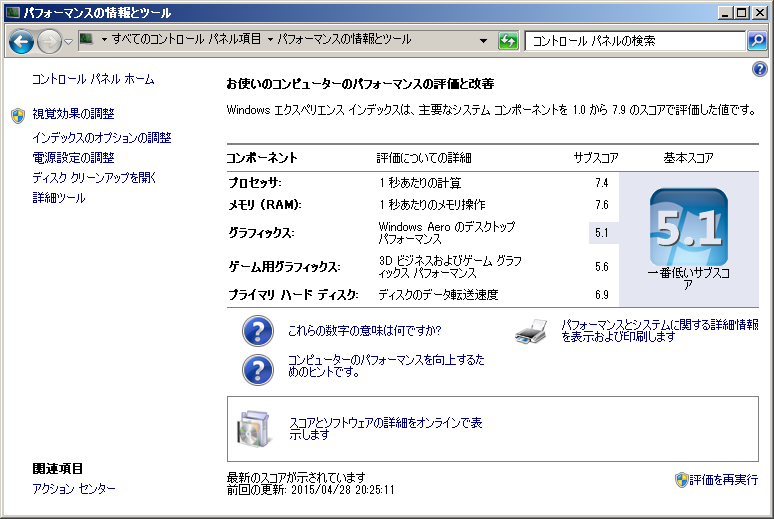Click the greyed forward arrow button

[x=49, y=41]
